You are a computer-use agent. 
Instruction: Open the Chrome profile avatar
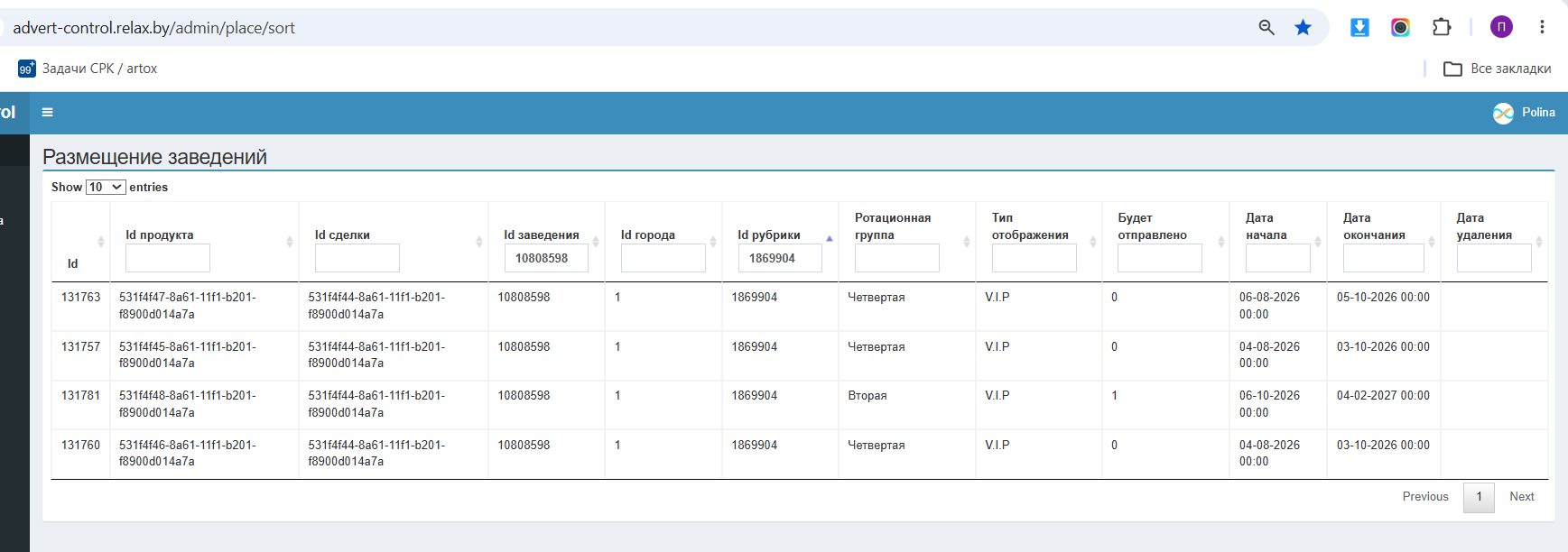coord(1501,27)
